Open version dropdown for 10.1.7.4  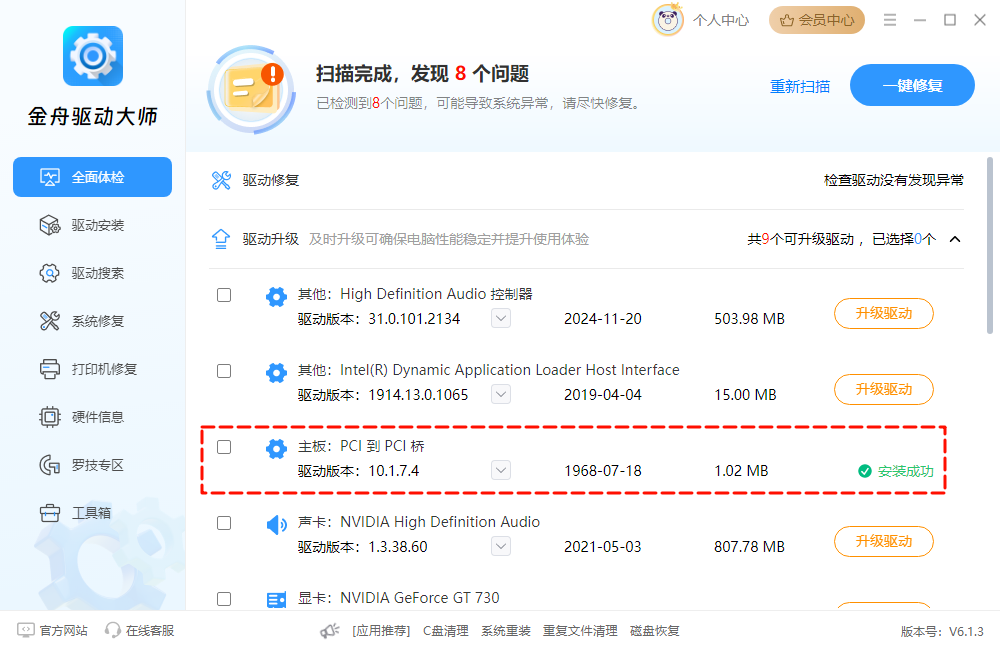[501, 470]
